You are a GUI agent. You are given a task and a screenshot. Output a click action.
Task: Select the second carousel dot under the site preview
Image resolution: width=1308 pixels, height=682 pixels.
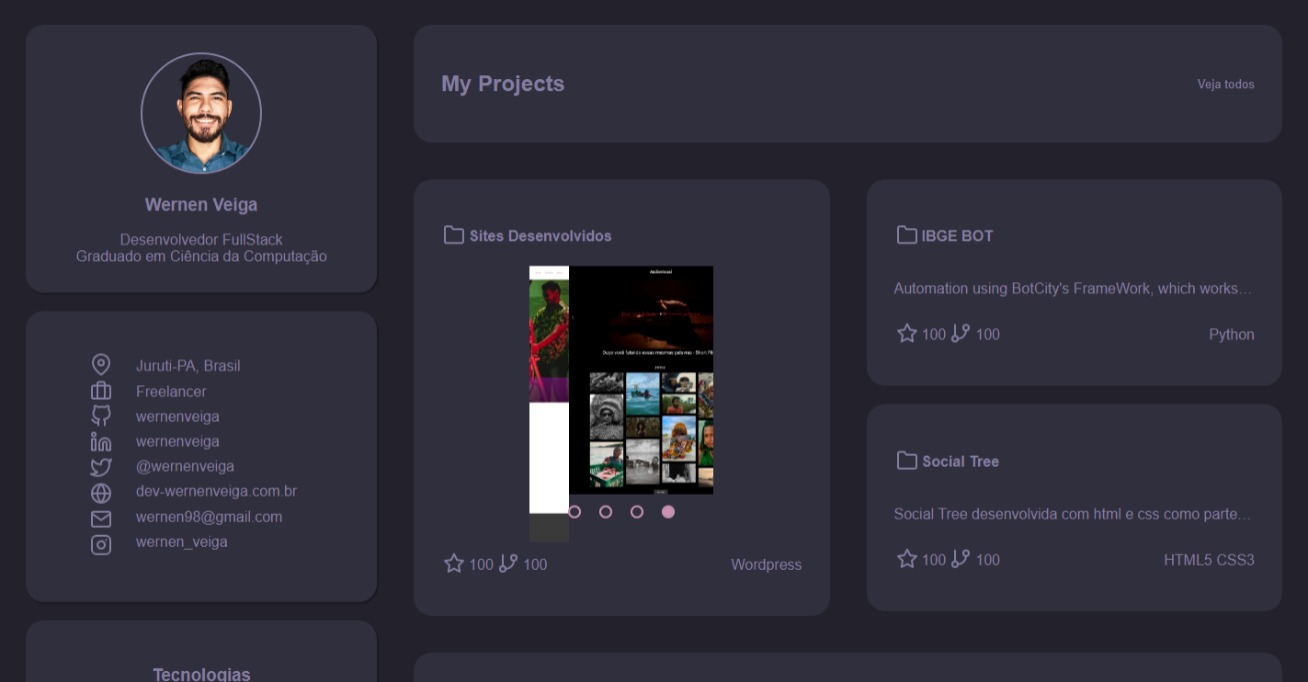coord(605,512)
